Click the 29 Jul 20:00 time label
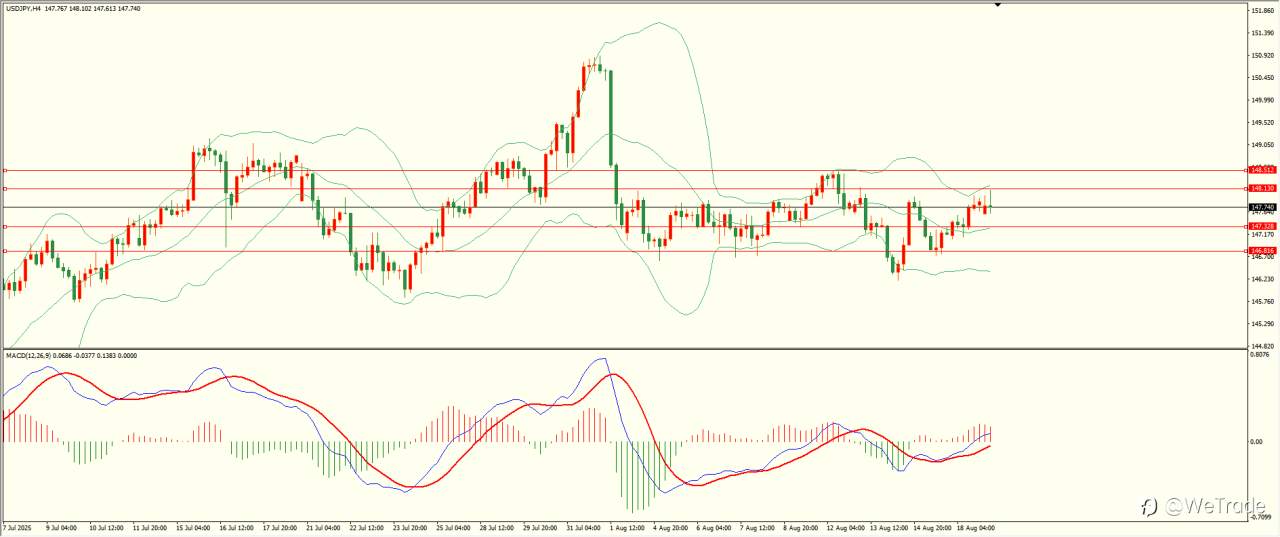This screenshot has height=537, width=1280. pyautogui.click(x=542, y=527)
